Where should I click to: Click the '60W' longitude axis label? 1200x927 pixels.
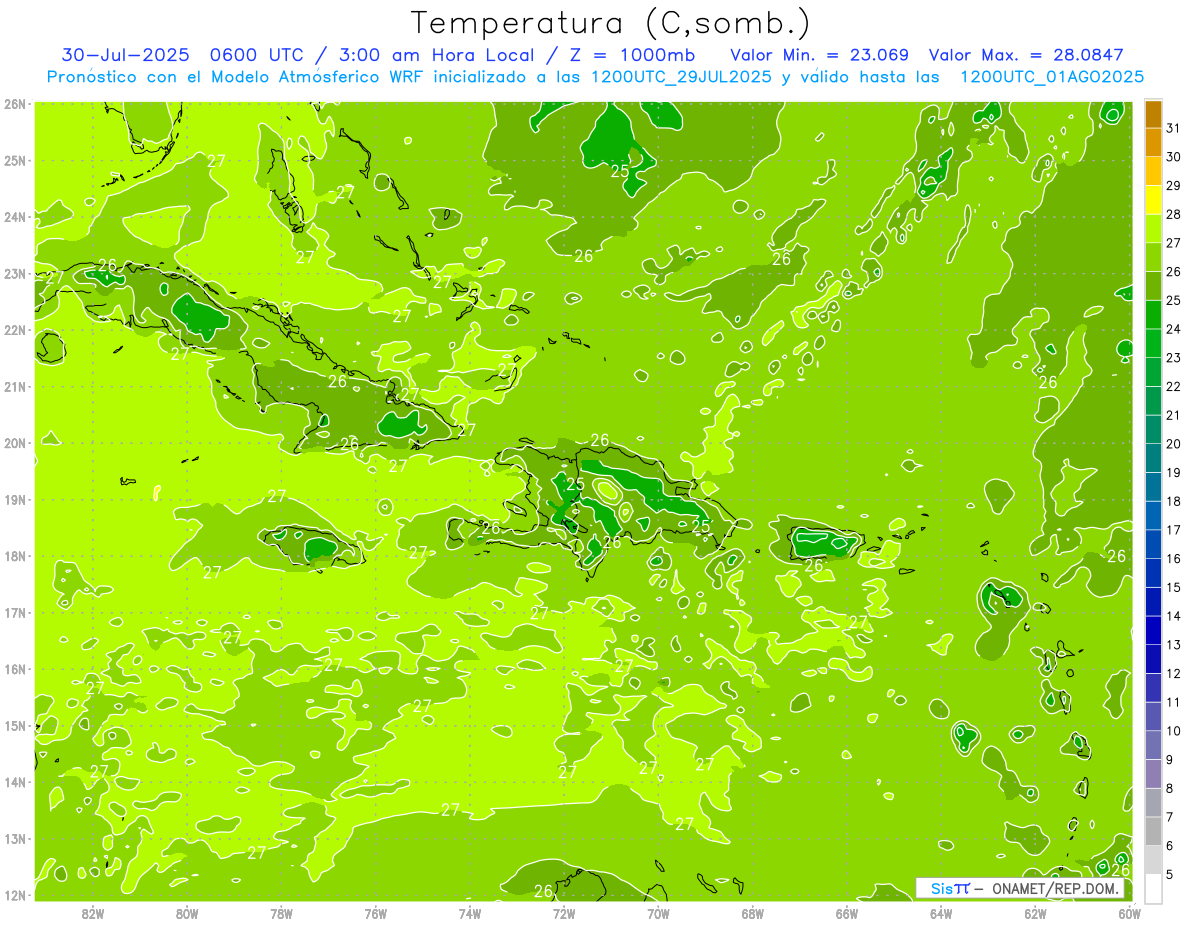[1130, 913]
